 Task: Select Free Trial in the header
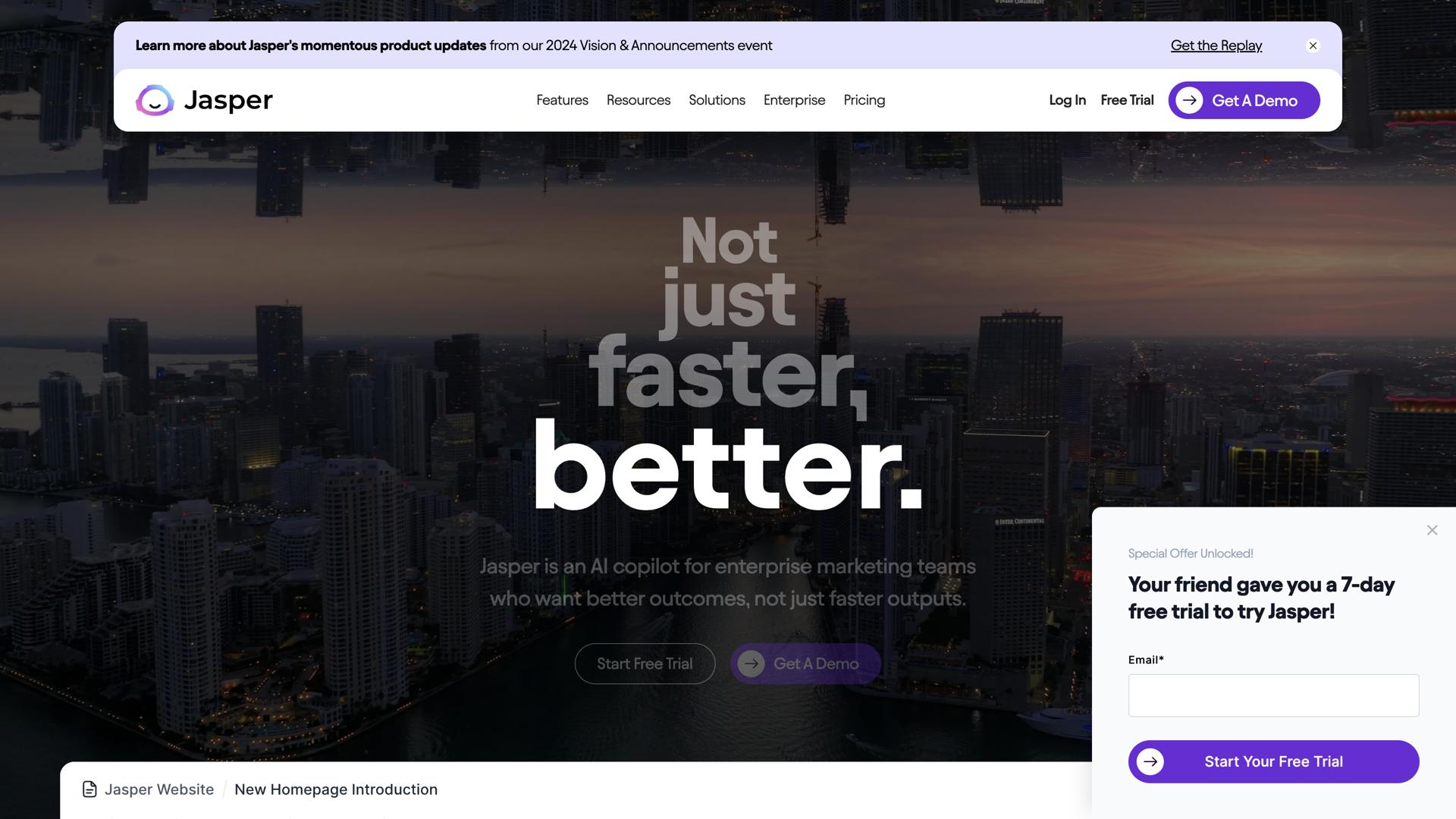coord(1127,100)
